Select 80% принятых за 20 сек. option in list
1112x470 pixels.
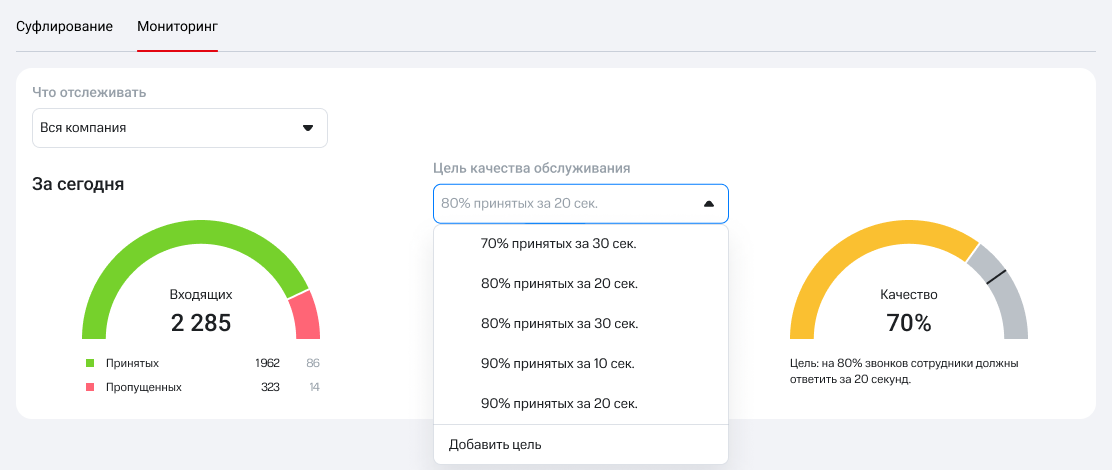coord(559,283)
